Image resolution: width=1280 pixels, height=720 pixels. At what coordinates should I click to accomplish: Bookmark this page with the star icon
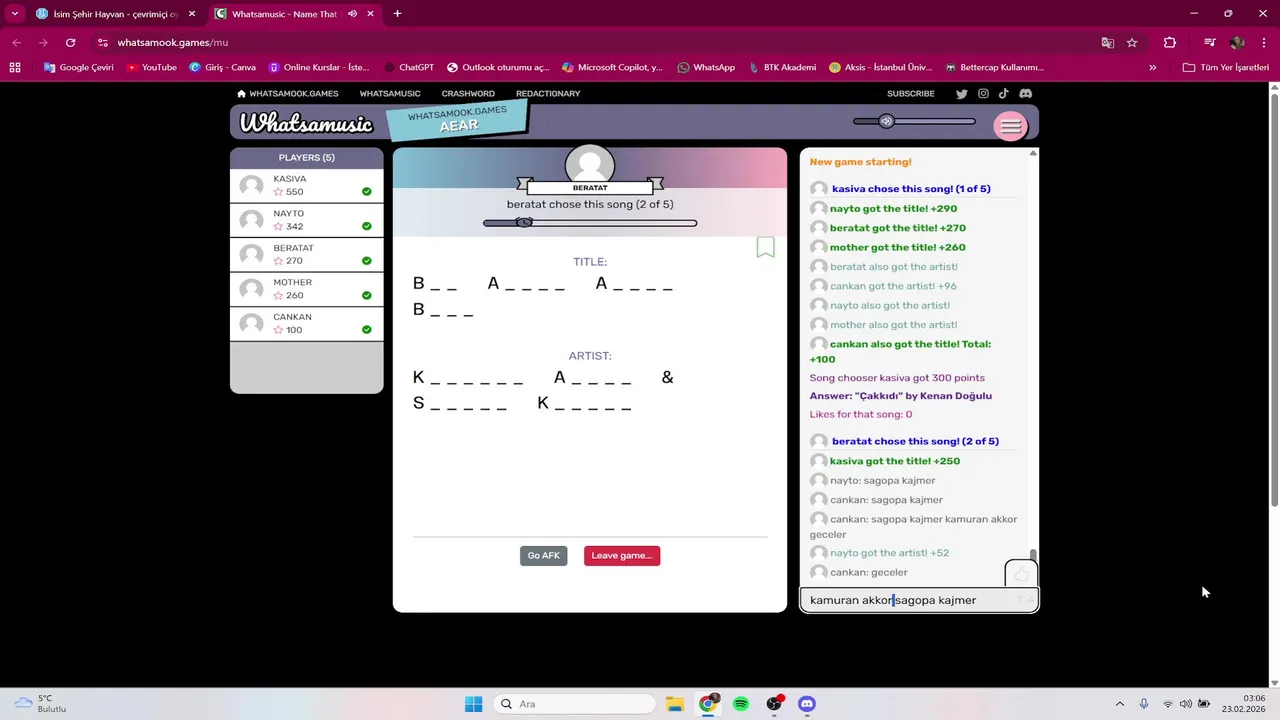[1132, 43]
